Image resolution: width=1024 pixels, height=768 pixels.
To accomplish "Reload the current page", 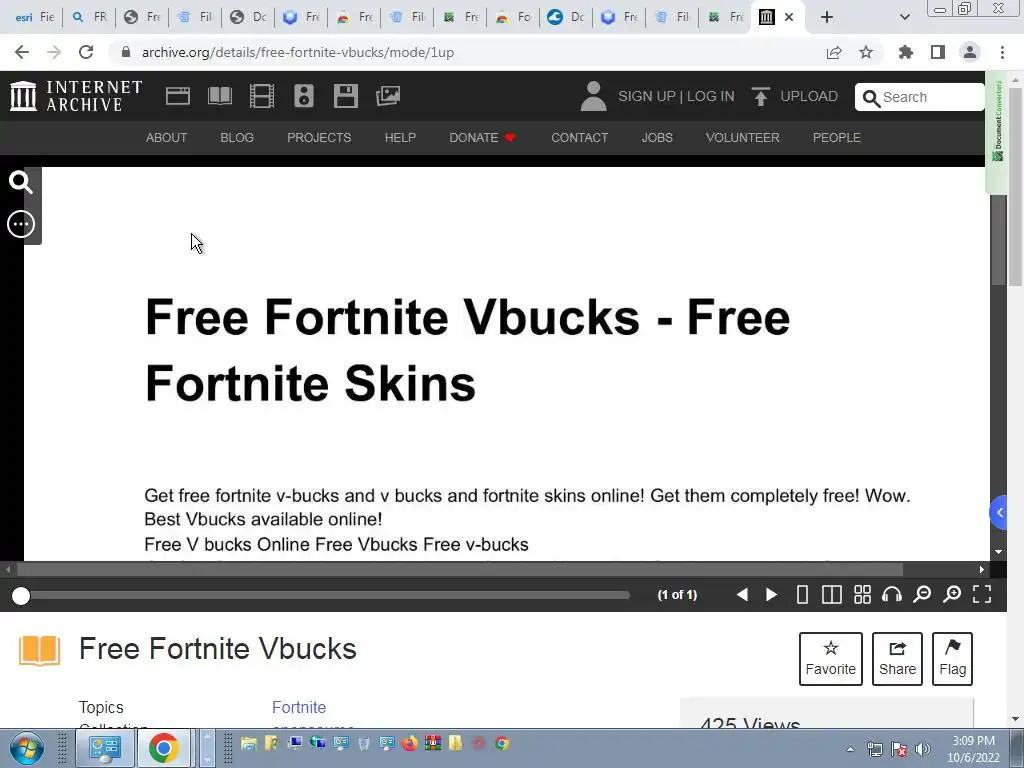I will 86,52.
